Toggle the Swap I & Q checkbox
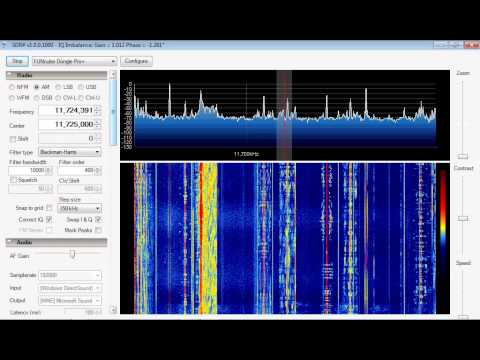480x360 pixels. coord(98,219)
